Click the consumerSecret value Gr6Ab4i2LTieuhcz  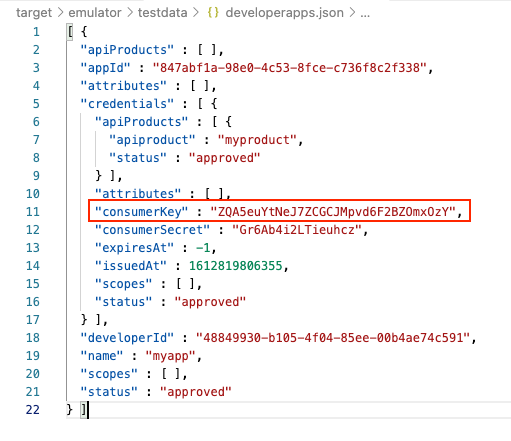point(297,230)
